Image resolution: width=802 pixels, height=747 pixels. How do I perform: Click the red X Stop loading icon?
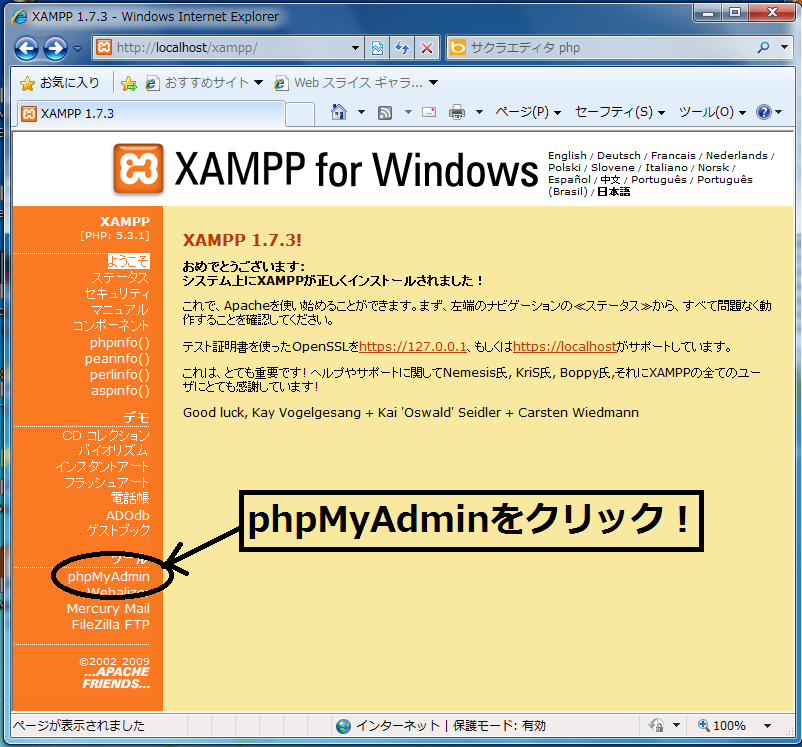click(427, 48)
